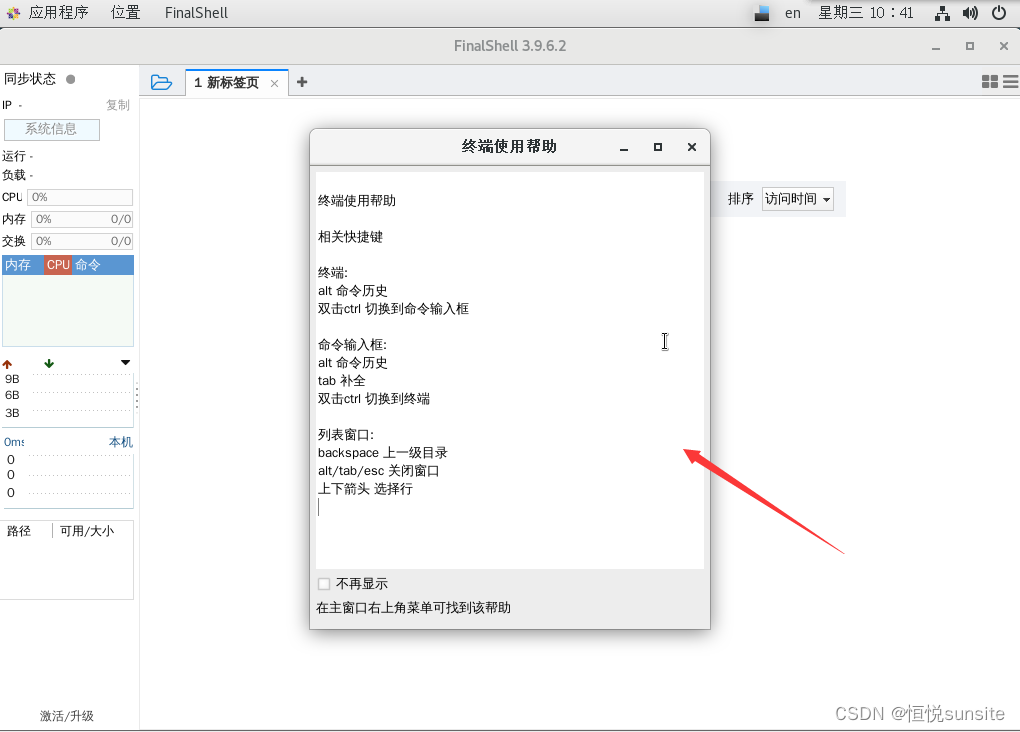Click the volume icon in the system tray

click(972, 13)
